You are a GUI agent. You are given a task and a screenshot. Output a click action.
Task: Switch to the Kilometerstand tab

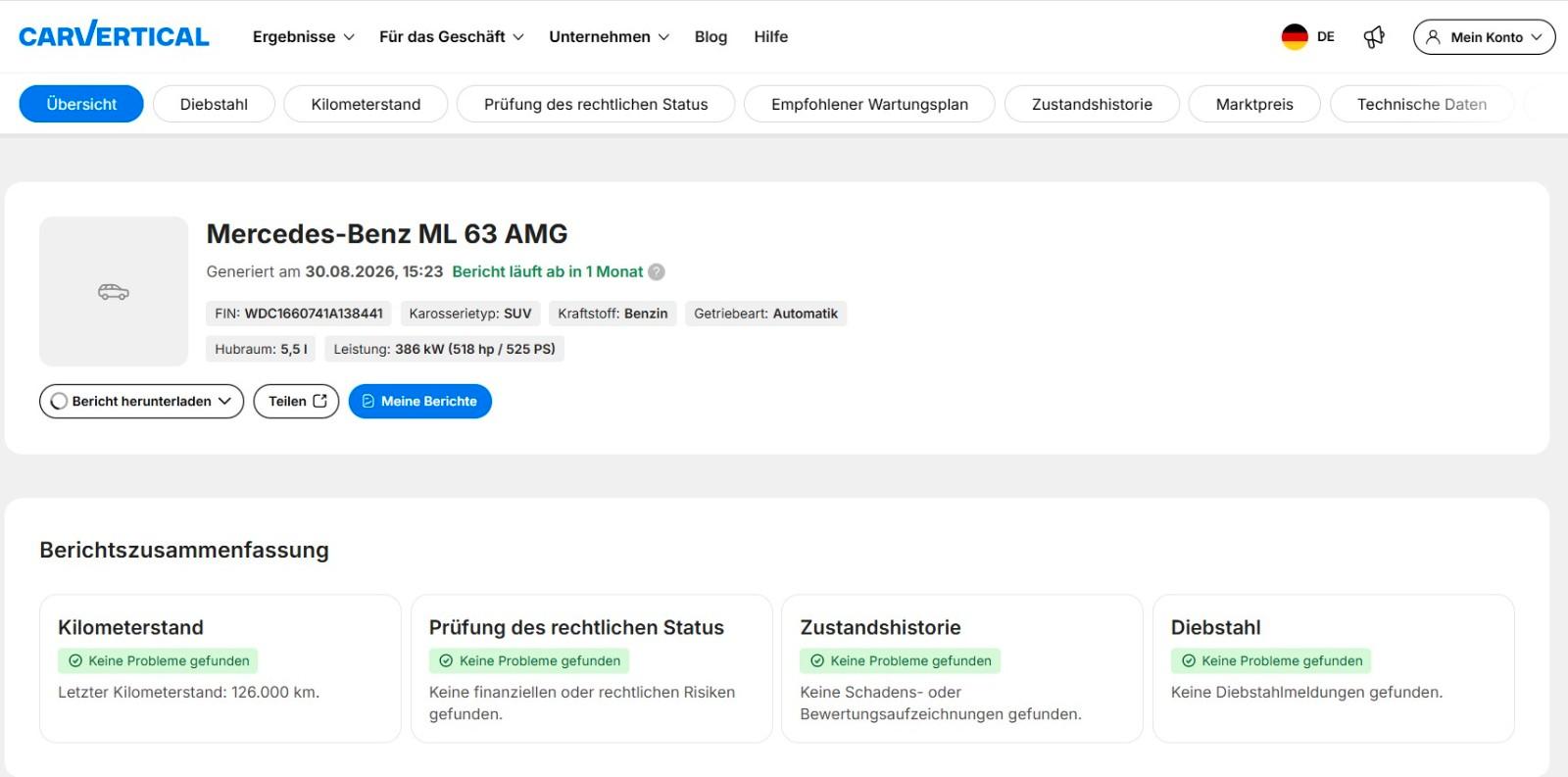pos(366,104)
